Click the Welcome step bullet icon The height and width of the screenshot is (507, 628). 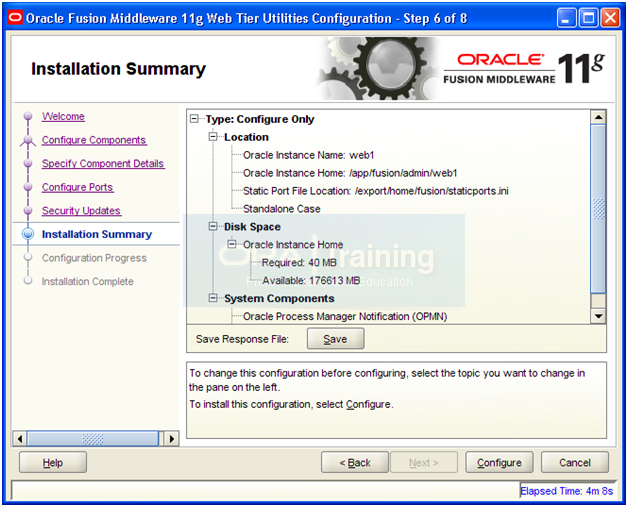(x=28, y=116)
